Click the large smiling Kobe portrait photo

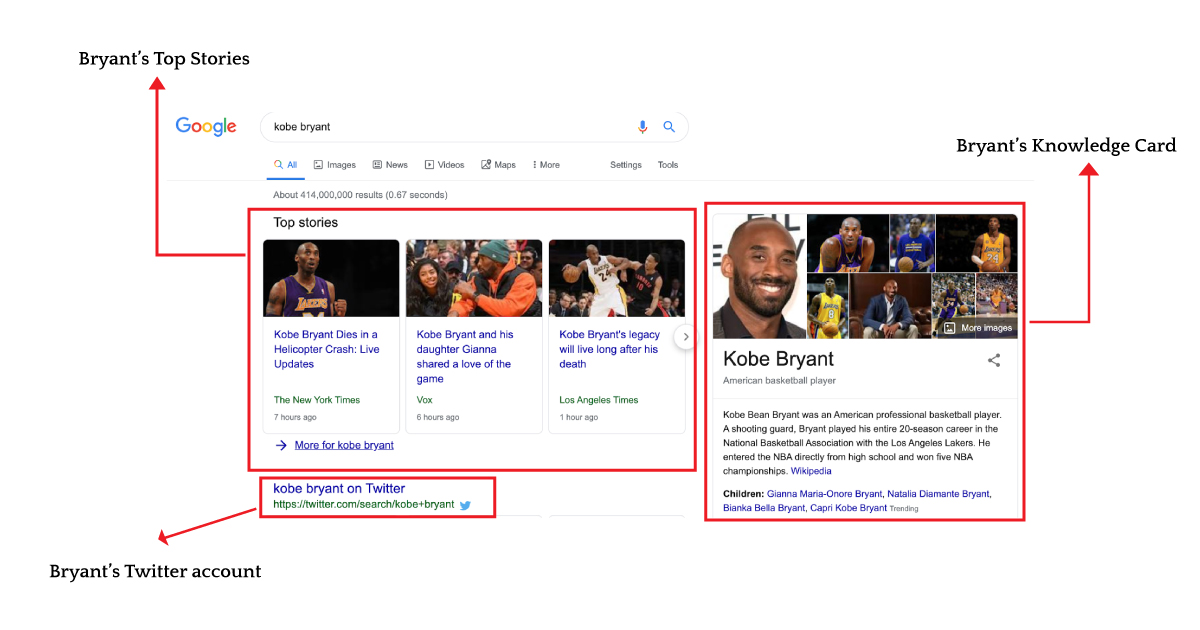tap(759, 276)
